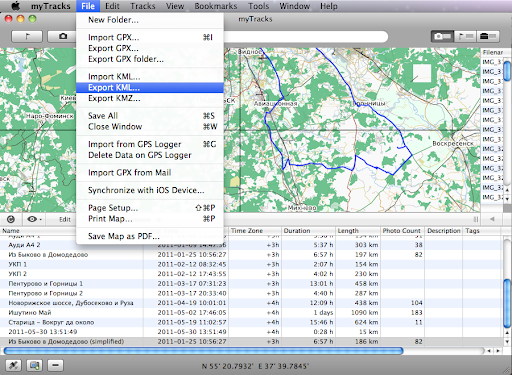The height and width of the screenshot is (375, 512).
Task: Click the Apple menu icon
Action: [x=16, y=6]
